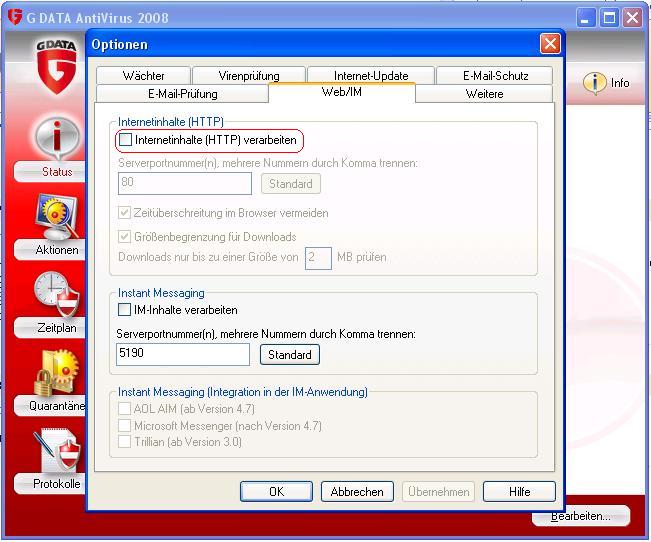
Task: Select the Web/IM tab
Action: [342, 92]
